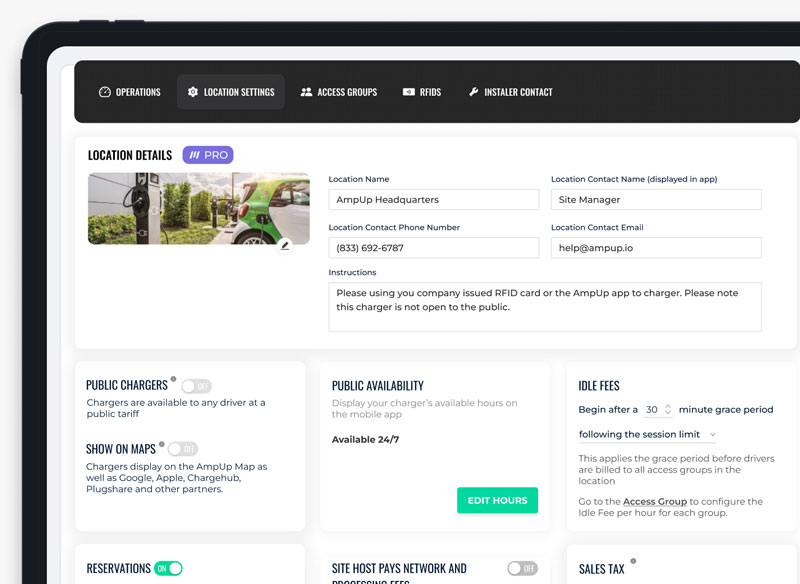Screen dimensions: 800x584
Task: Click the Access Groups people icon
Action: 306,92
